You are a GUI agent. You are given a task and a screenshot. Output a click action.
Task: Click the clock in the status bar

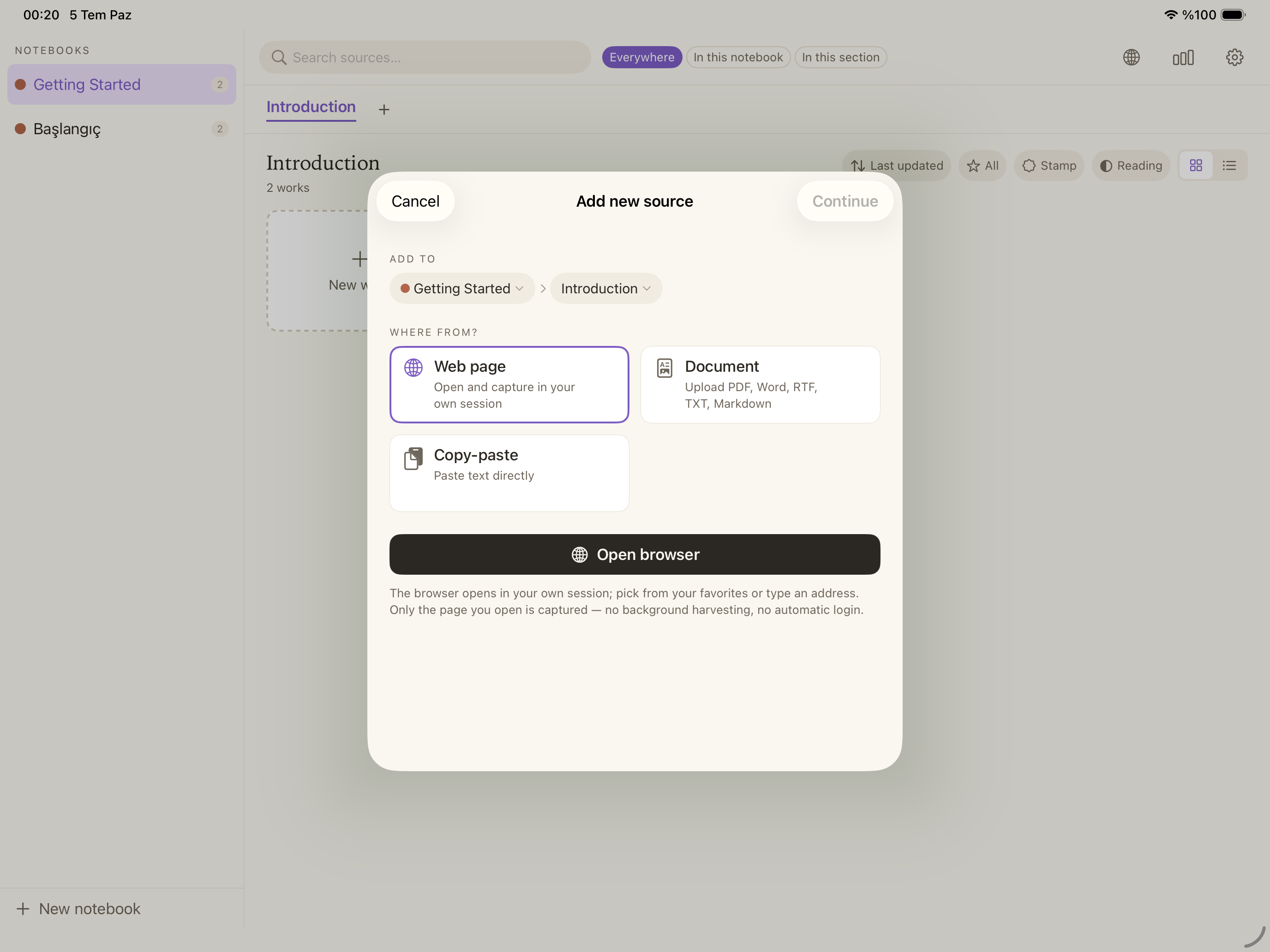point(42,15)
